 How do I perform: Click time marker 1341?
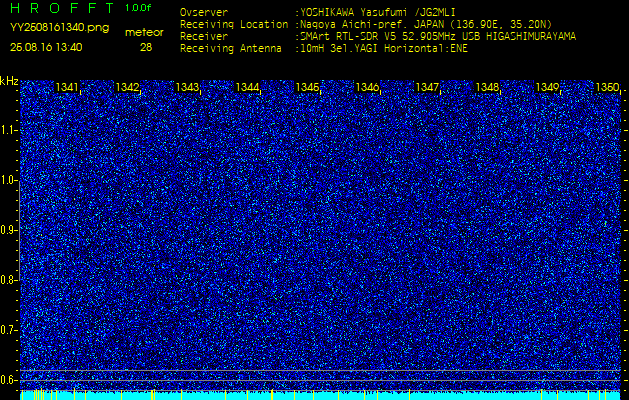coord(67,87)
